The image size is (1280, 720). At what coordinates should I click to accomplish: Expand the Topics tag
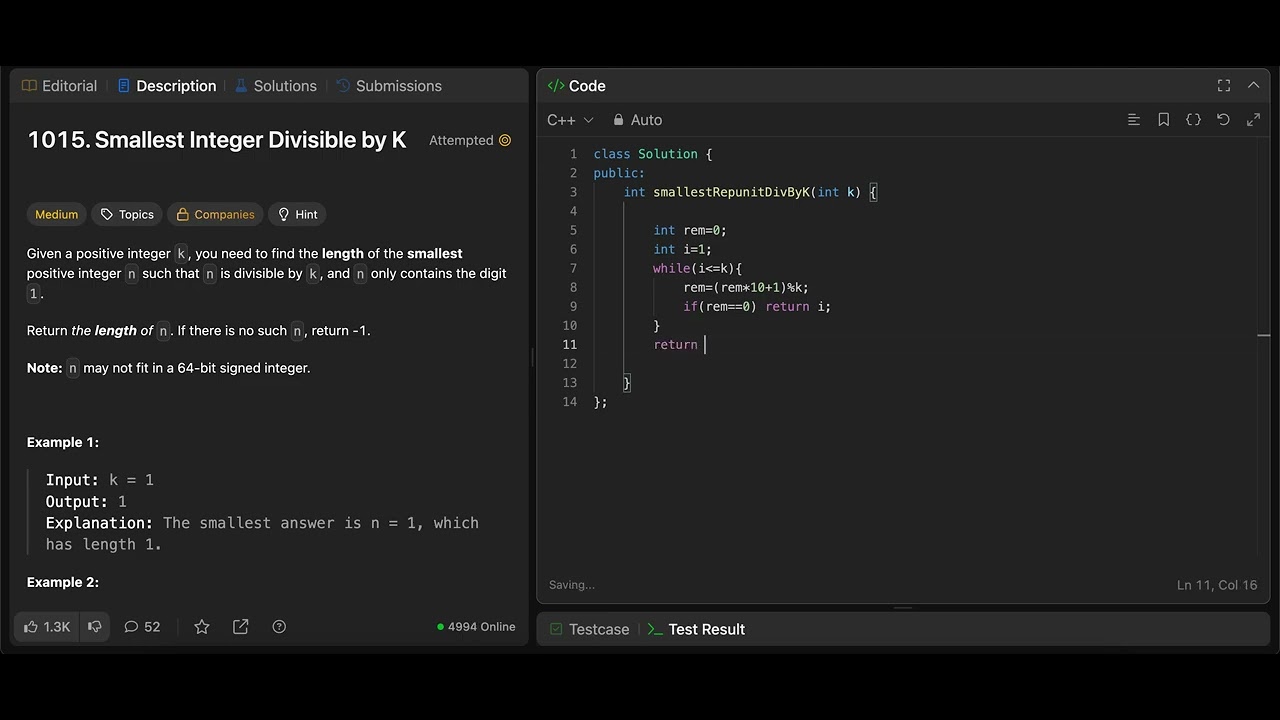click(x=127, y=214)
